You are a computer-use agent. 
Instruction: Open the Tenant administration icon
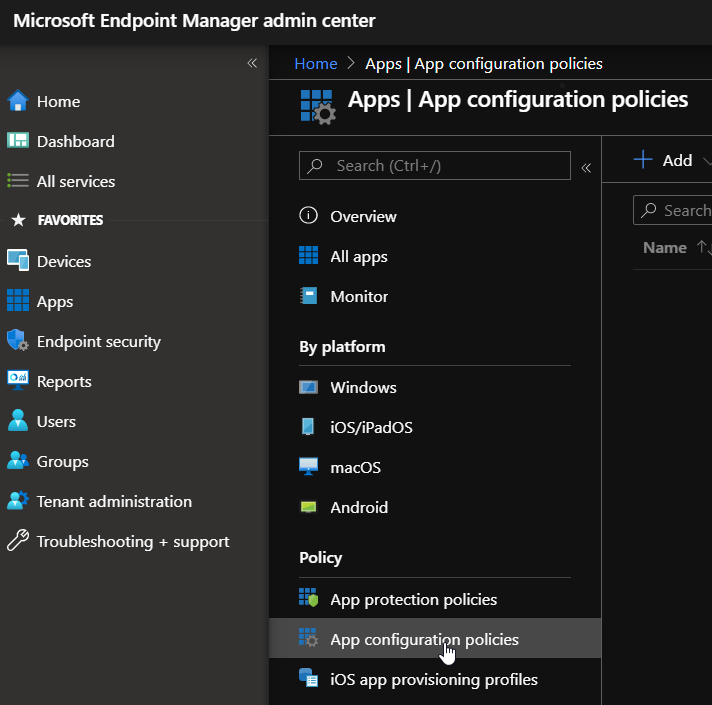click(x=17, y=501)
